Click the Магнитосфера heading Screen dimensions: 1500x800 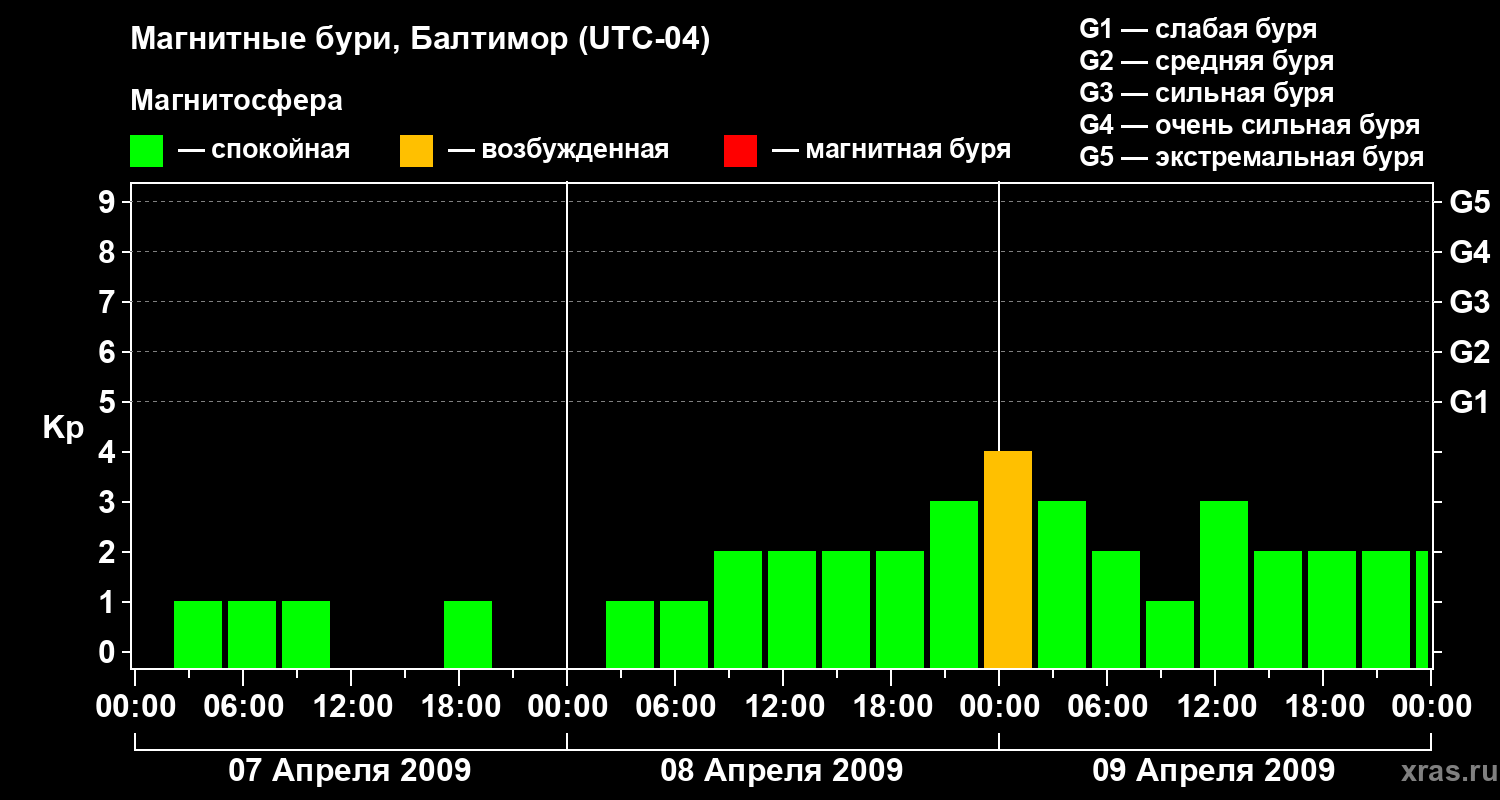[x=237, y=101]
